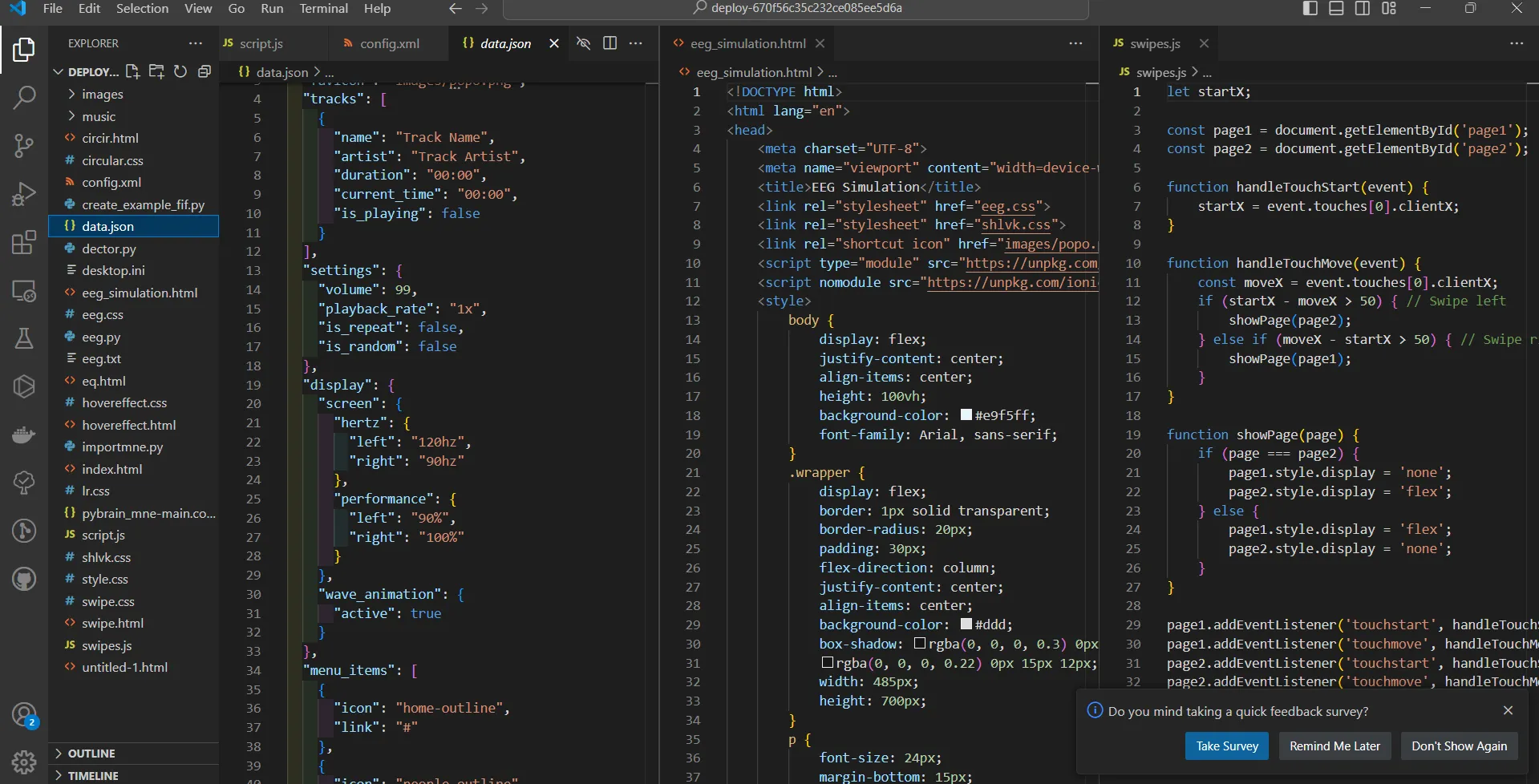Expand the images folder
The image size is (1539, 784).
pyautogui.click(x=134, y=94)
